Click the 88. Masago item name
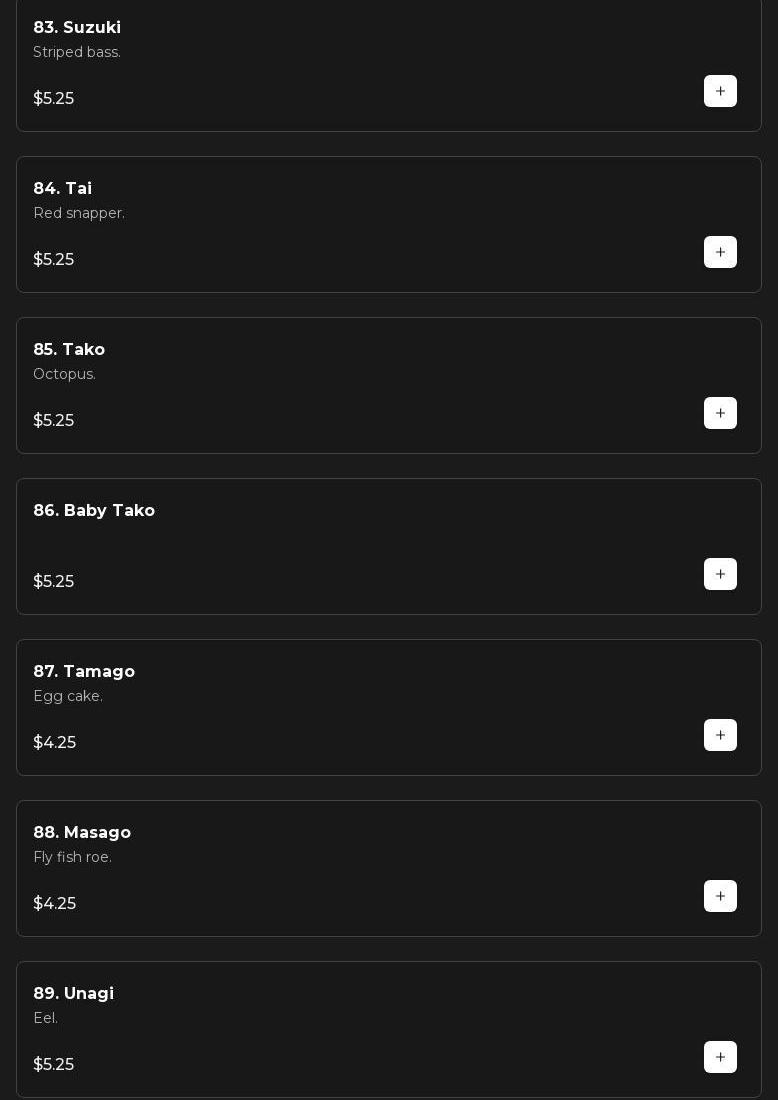The width and height of the screenshot is (778, 1100). (x=82, y=833)
